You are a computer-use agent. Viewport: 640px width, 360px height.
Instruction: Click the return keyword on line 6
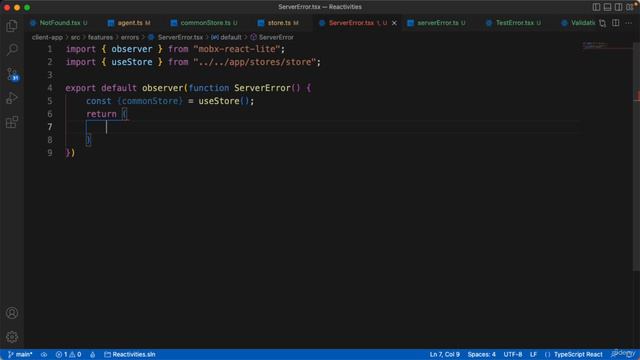click(101, 114)
